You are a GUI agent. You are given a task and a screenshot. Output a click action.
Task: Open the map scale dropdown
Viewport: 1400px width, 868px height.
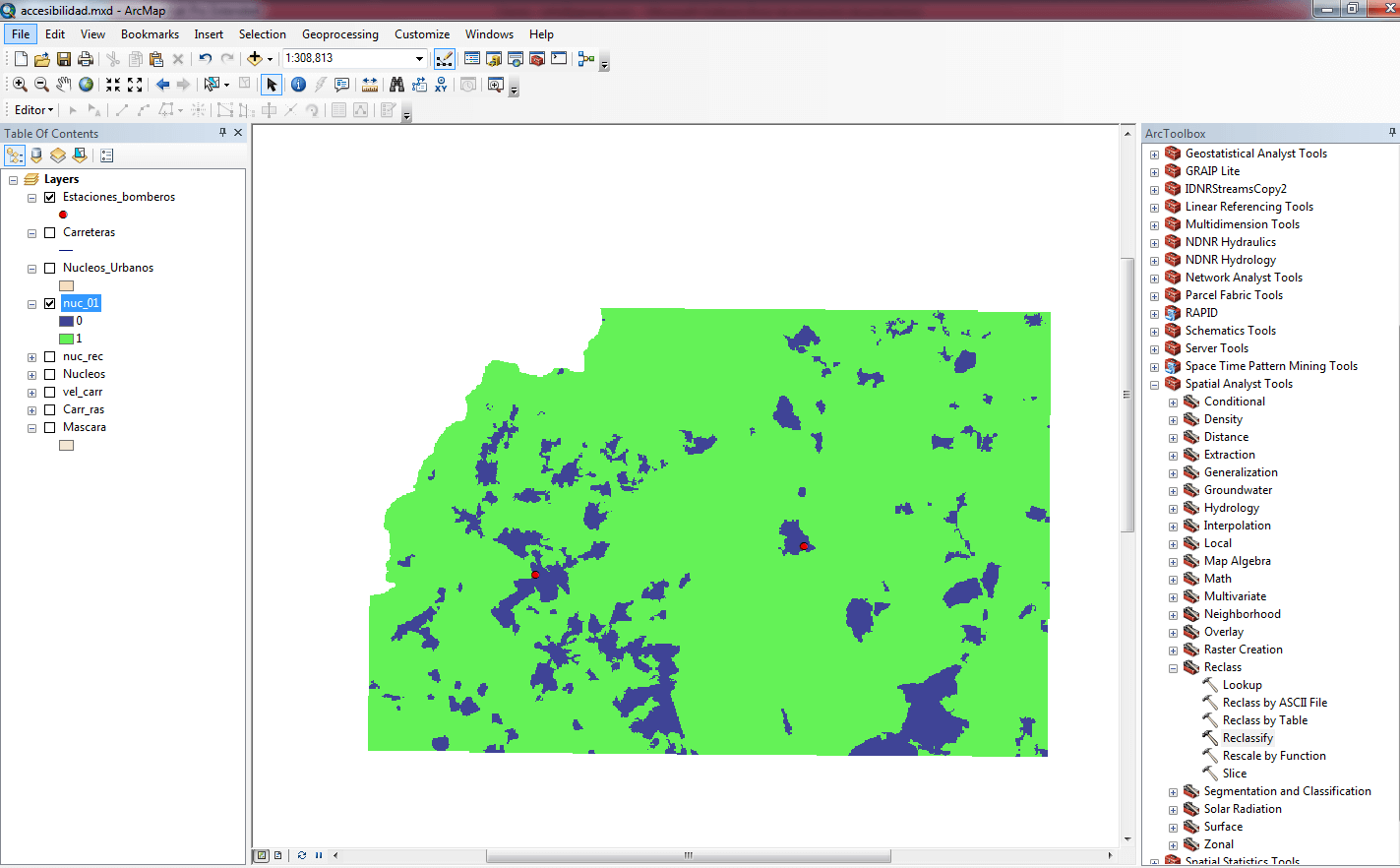point(419,59)
